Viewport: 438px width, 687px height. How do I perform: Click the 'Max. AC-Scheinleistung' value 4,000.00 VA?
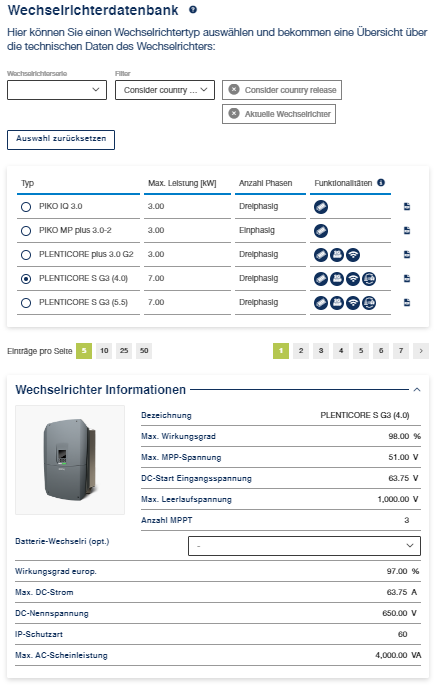pos(398,655)
